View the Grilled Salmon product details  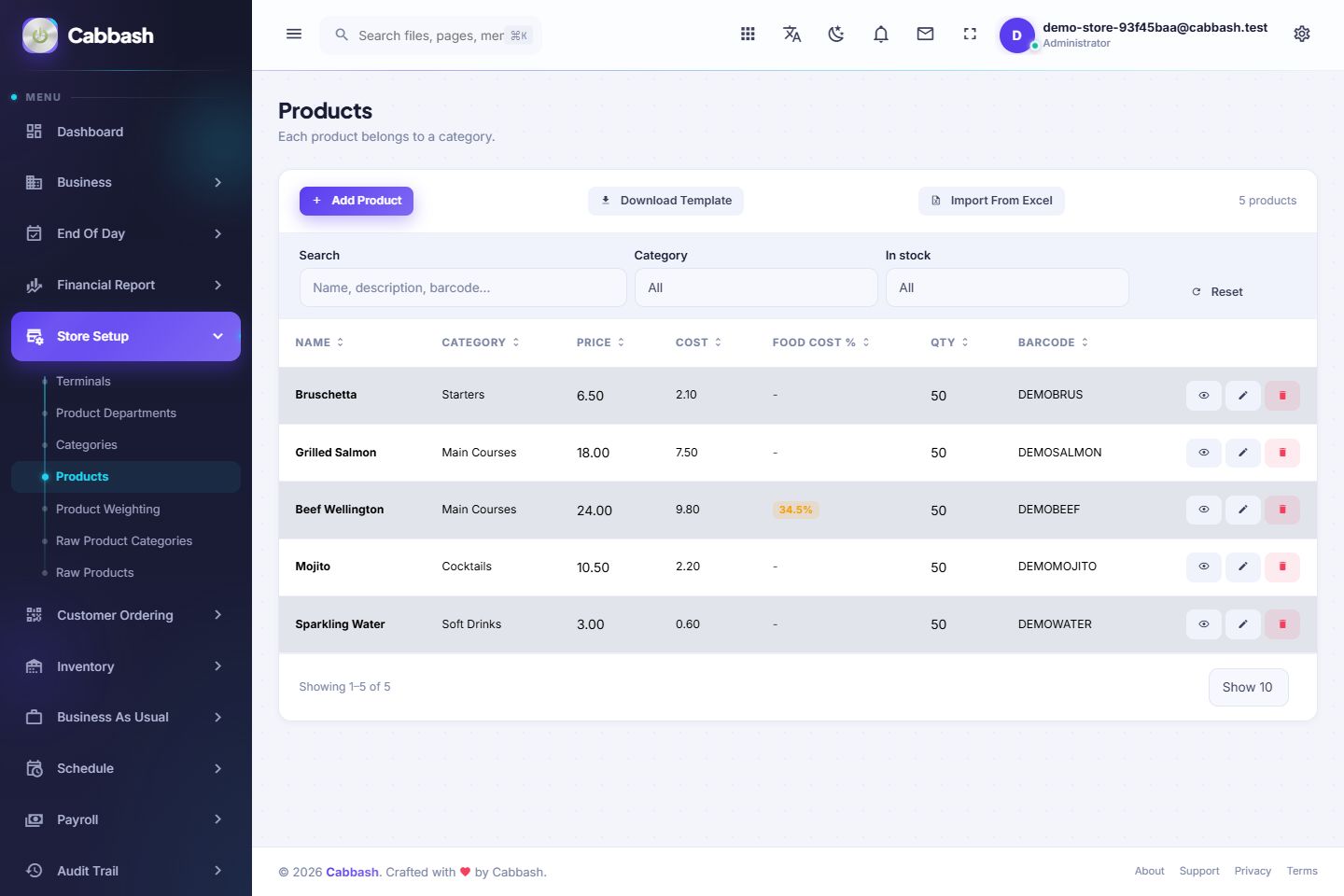(1204, 453)
